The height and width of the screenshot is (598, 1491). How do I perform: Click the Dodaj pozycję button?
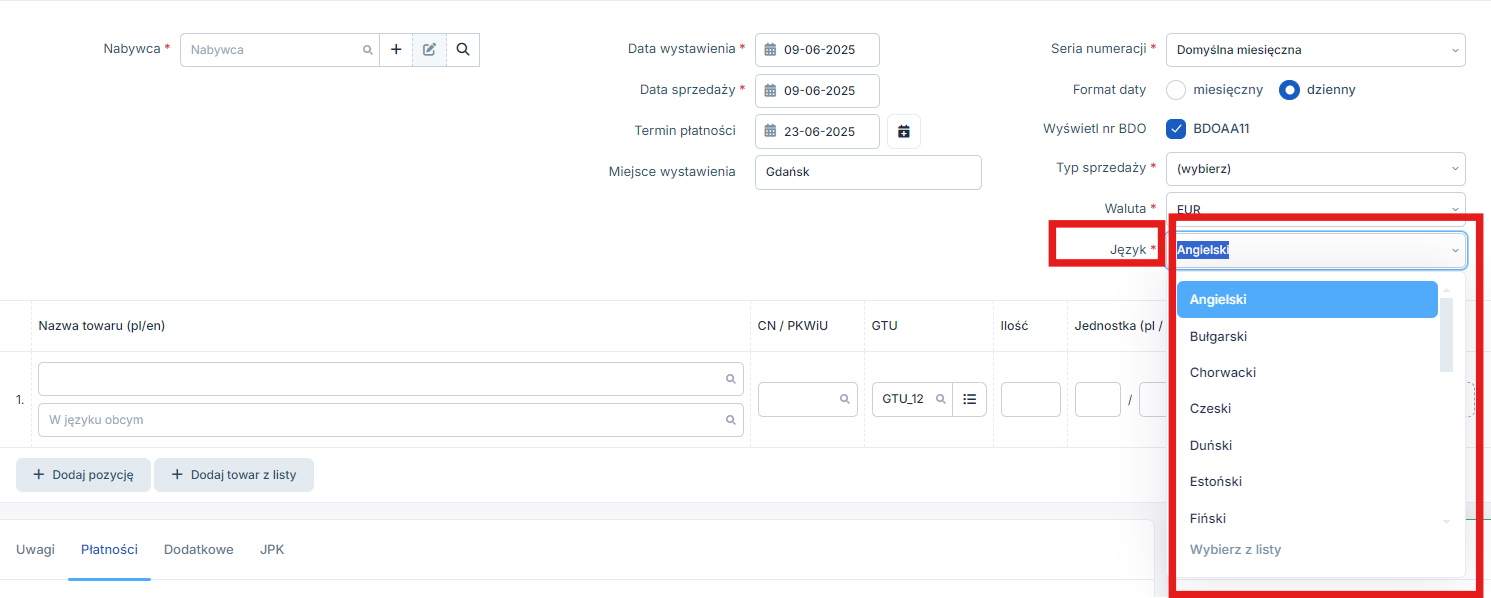pyautogui.click(x=83, y=475)
